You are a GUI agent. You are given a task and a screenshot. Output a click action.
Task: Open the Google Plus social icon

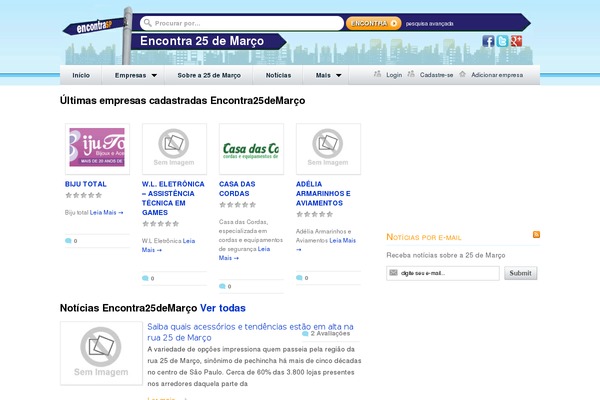click(x=516, y=41)
